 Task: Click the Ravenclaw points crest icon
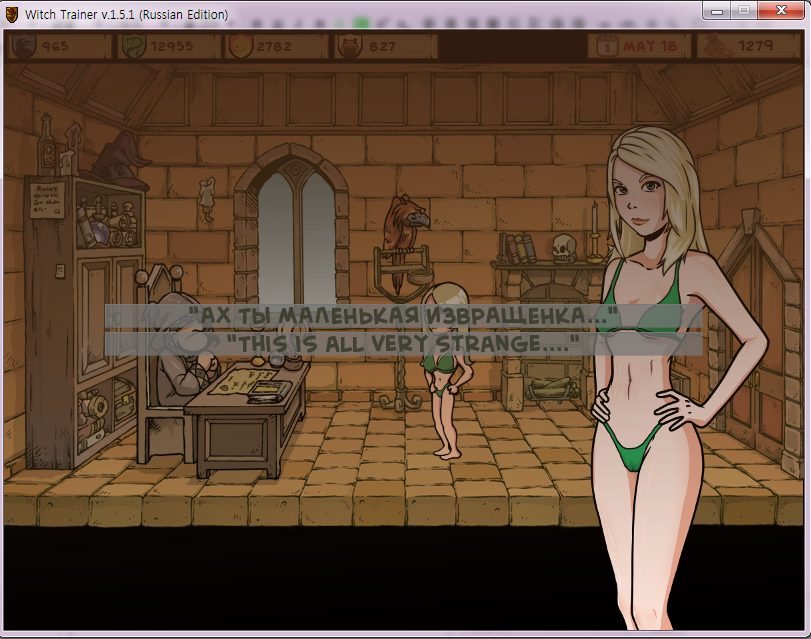23,46
